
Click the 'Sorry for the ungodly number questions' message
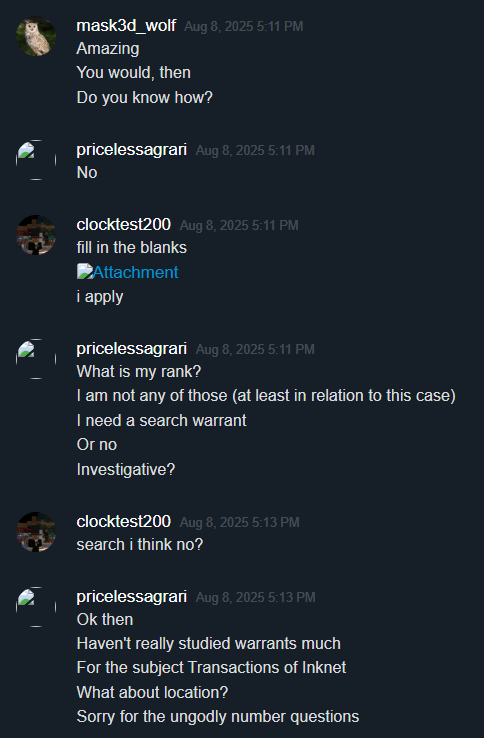[218, 716]
